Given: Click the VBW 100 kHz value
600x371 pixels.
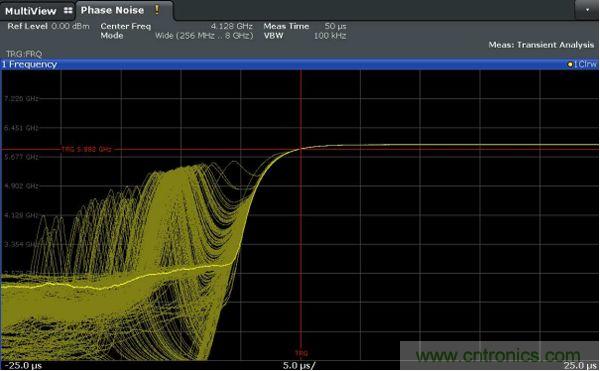Looking at the screenshot, I should pos(330,36).
